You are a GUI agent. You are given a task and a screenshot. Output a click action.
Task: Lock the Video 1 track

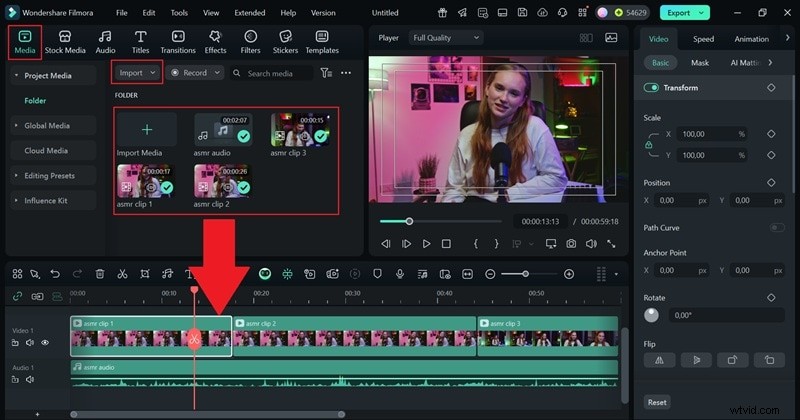(15, 343)
